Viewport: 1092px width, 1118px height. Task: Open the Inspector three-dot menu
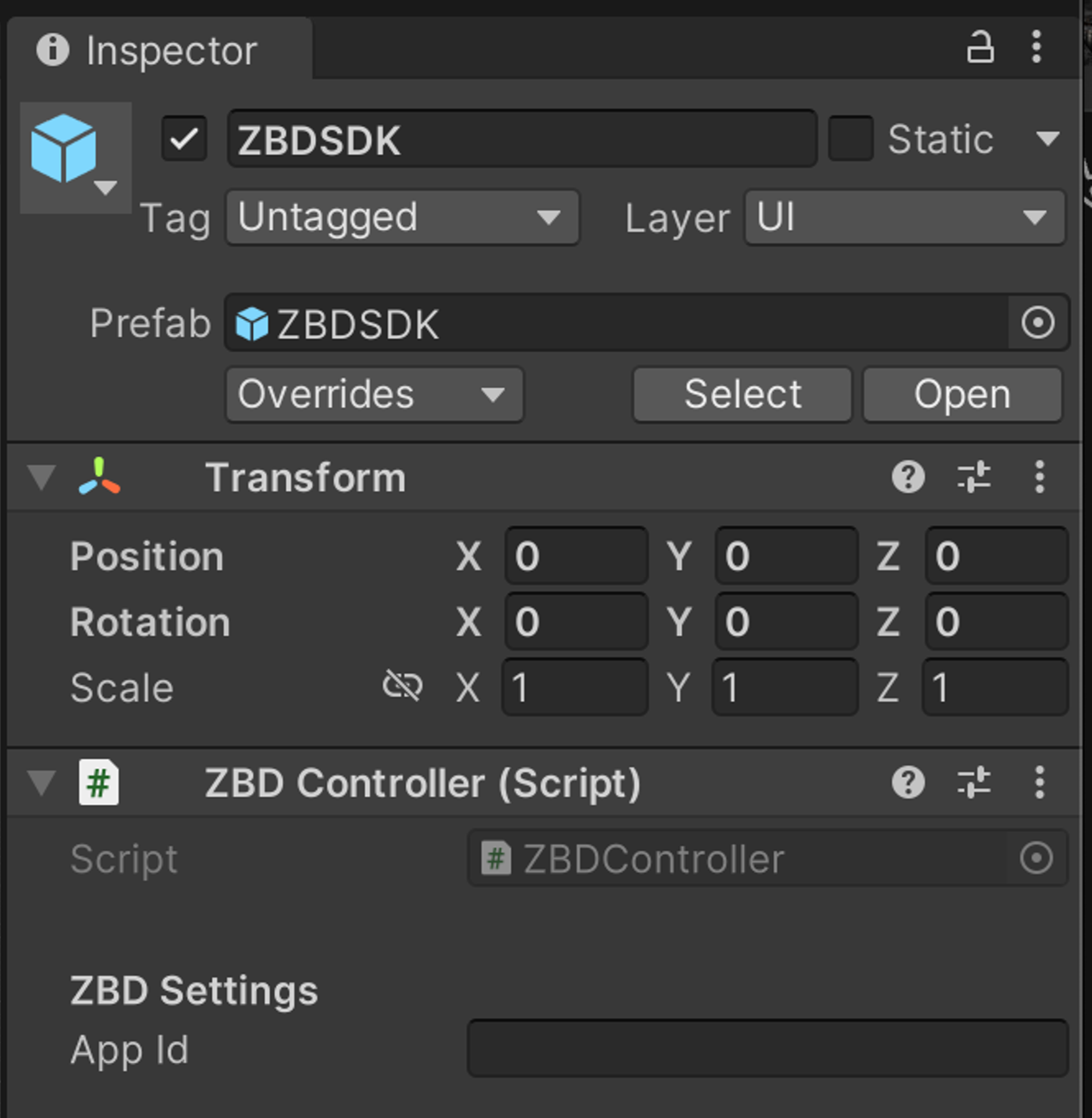(x=1036, y=49)
